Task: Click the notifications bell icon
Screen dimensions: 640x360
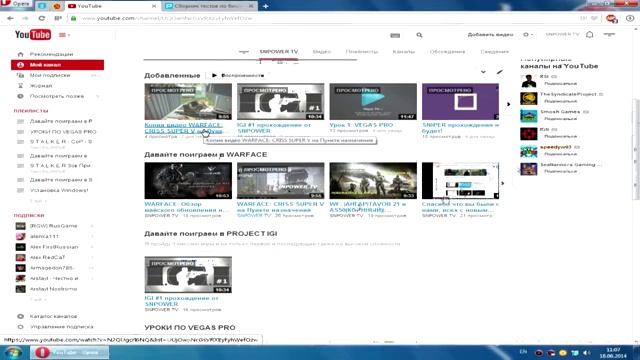Action: (x=589, y=35)
